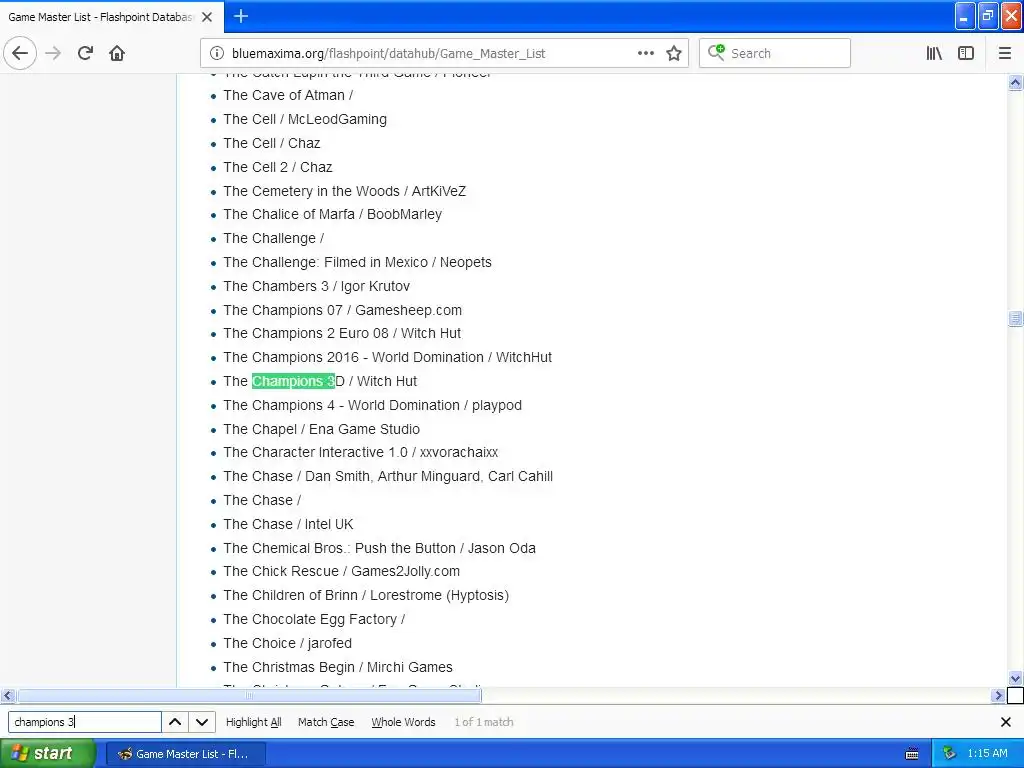This screenshot has width=1024, height=768.
Task: Jump to previous find match arrow
Action: (175, 722)
